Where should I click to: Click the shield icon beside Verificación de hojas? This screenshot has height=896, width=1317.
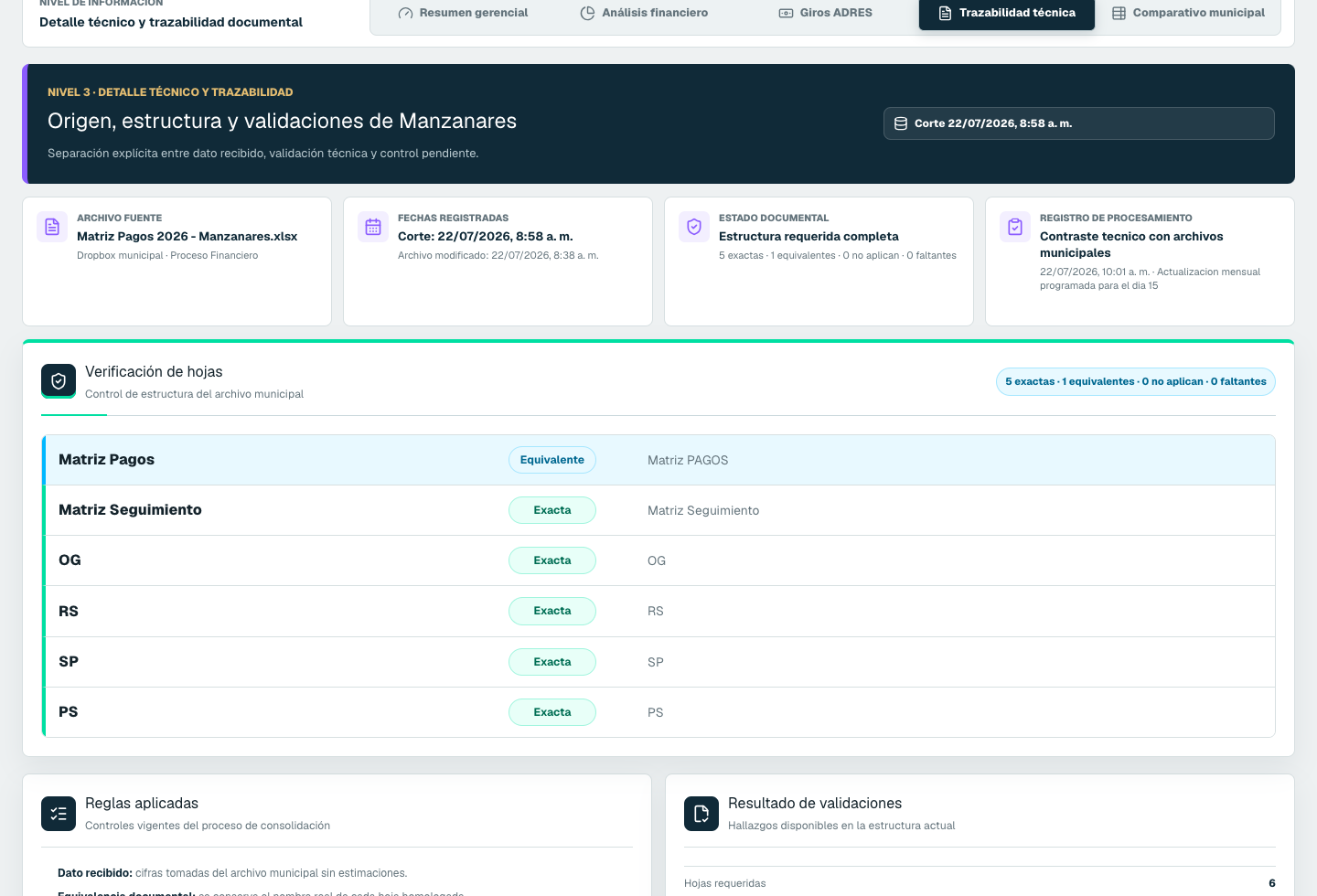pyautogui.click(x=59, y=381)
